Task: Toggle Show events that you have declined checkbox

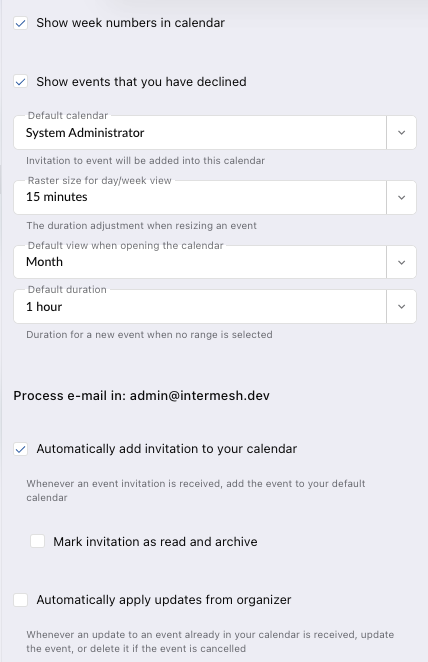Action: [x=21, y=81]
